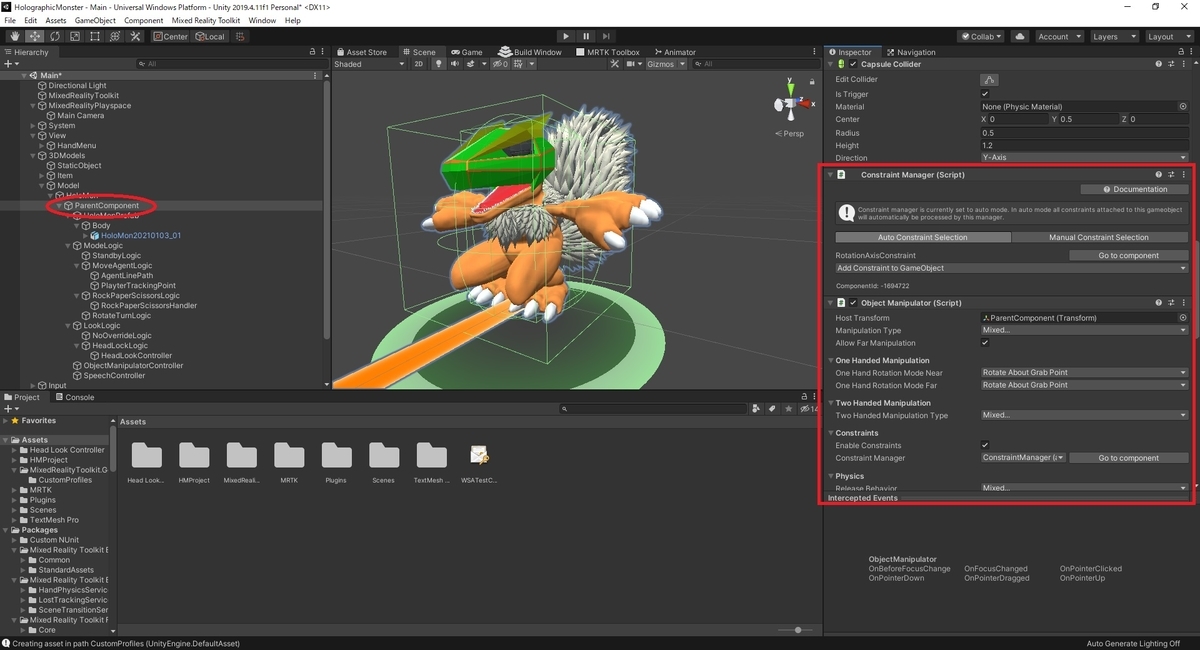Select the Rotate tool in toolbar
Viewport: 1200px width, 650px height.
[53, 36]
